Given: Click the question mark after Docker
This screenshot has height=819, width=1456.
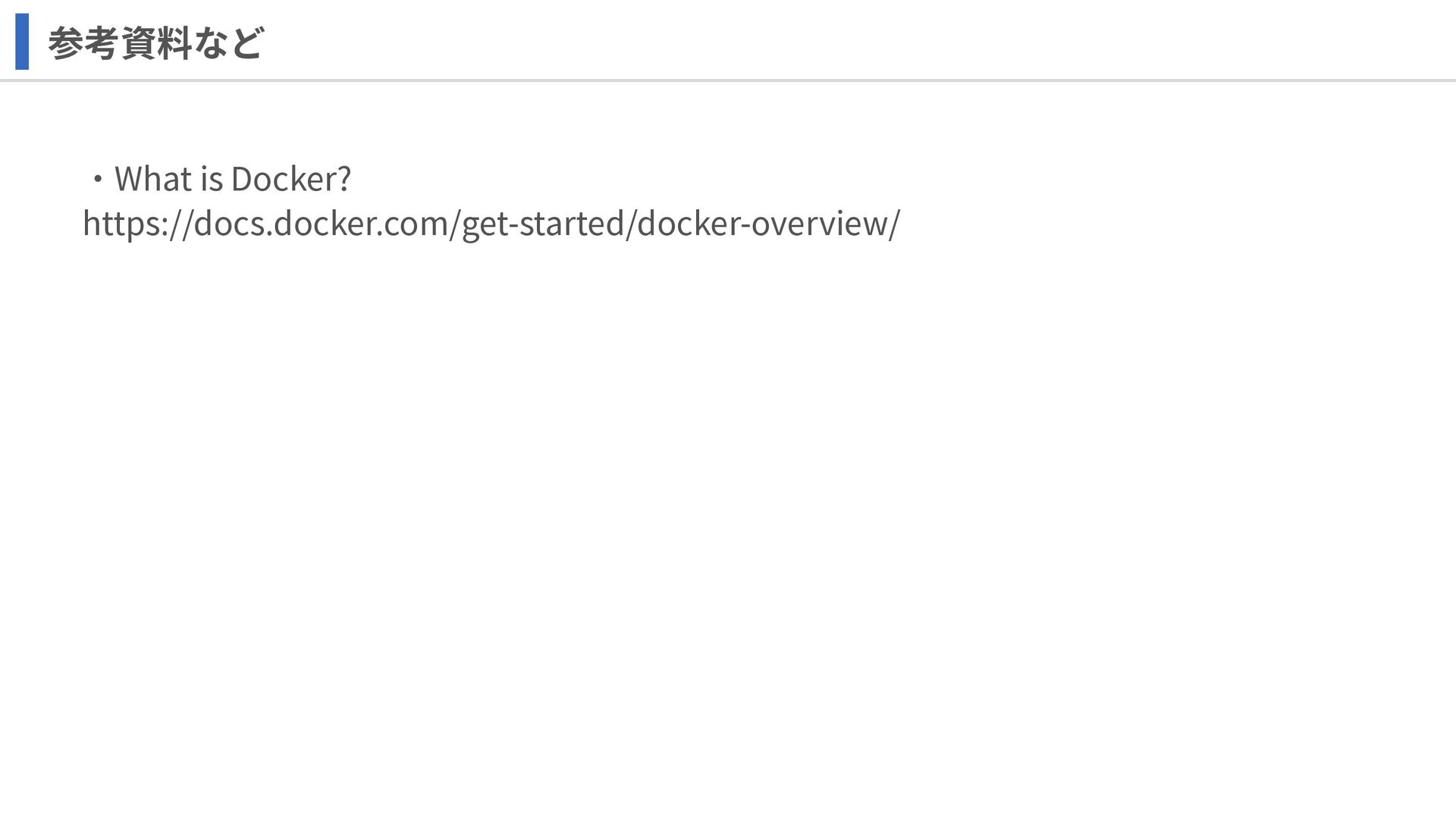Looking at the screenshot, I should coord(344,179).
